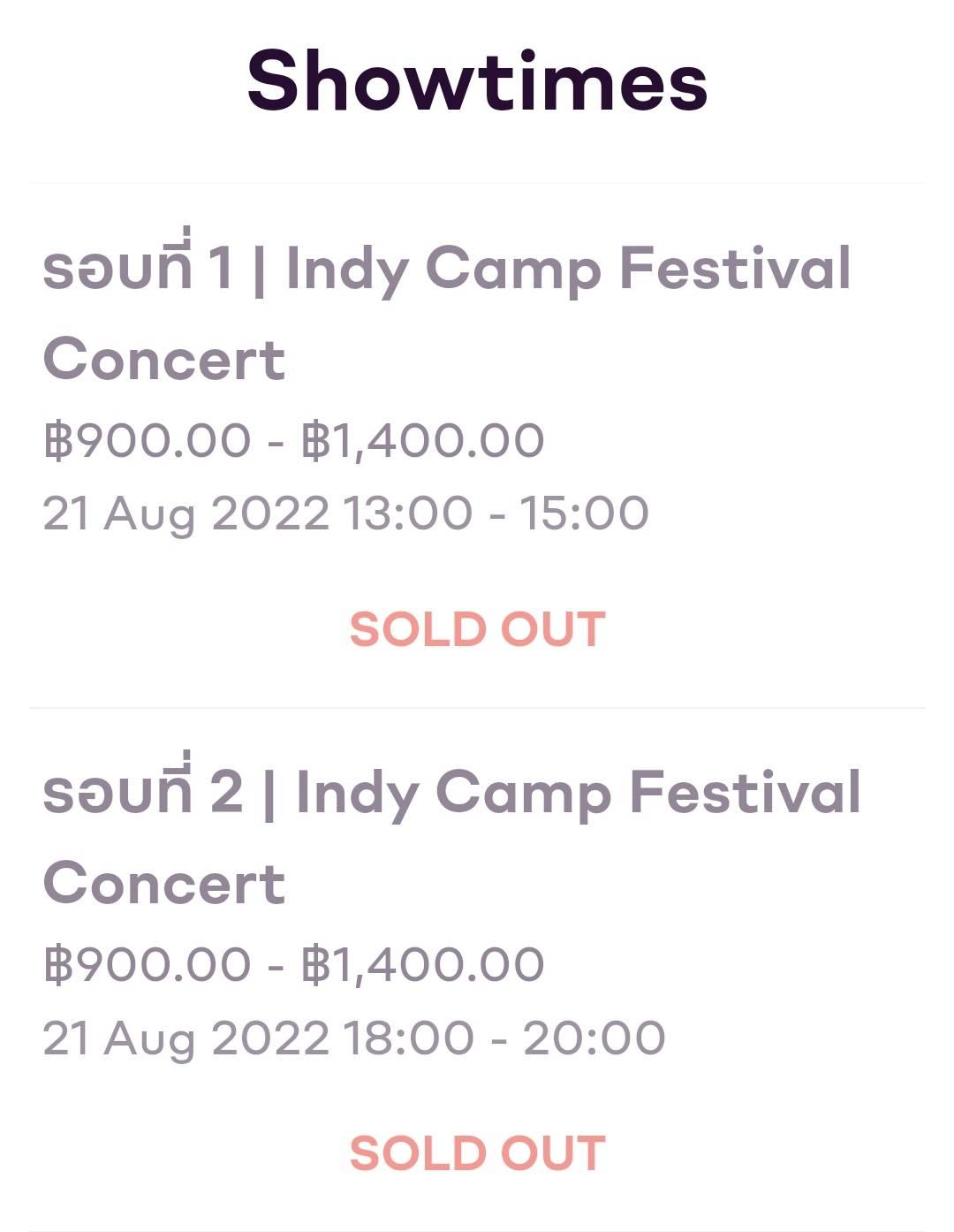Click the 13:00 - 15:00 time range
This screenshot has height=1232, width=954.
(496, 513)
